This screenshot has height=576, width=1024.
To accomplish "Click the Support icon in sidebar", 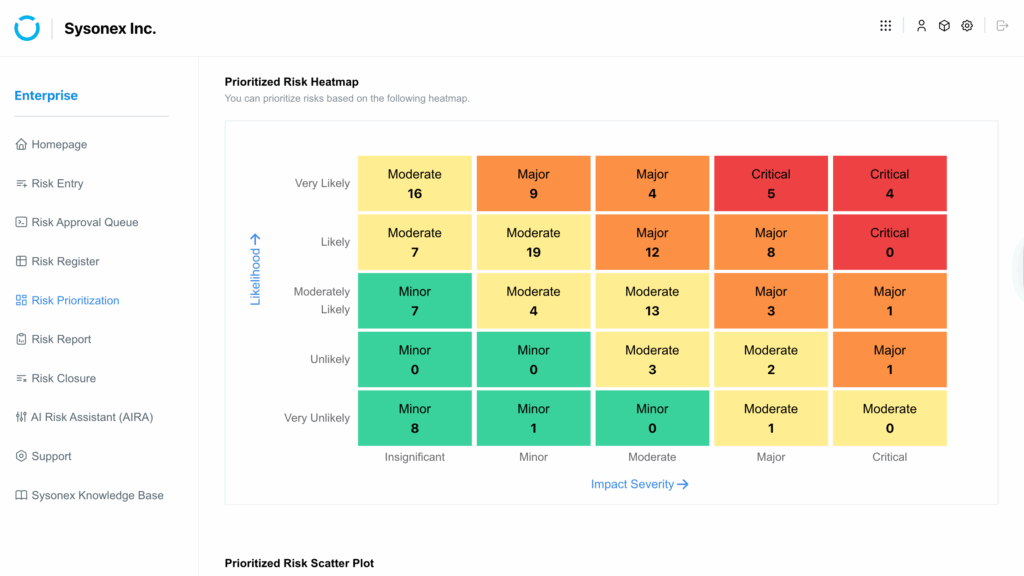I will click(22, 456).
